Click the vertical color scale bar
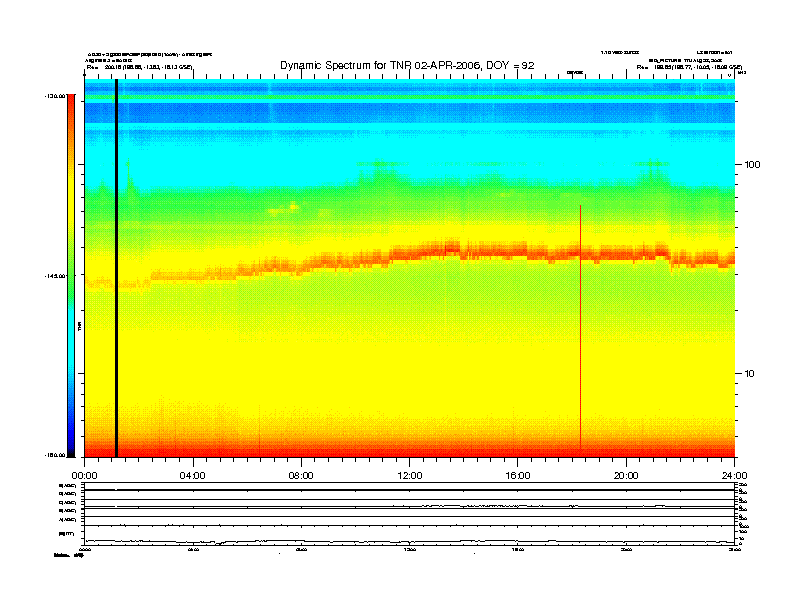 71,276
